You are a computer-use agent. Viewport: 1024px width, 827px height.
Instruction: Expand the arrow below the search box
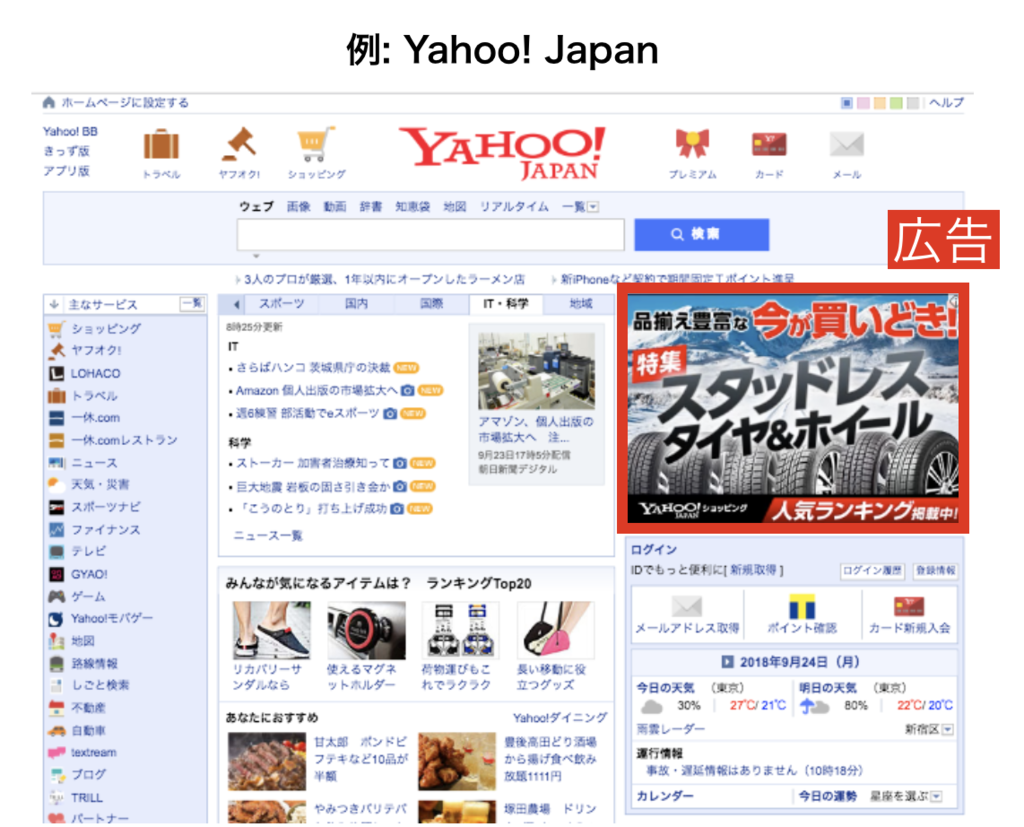click(x=256, y=256)
